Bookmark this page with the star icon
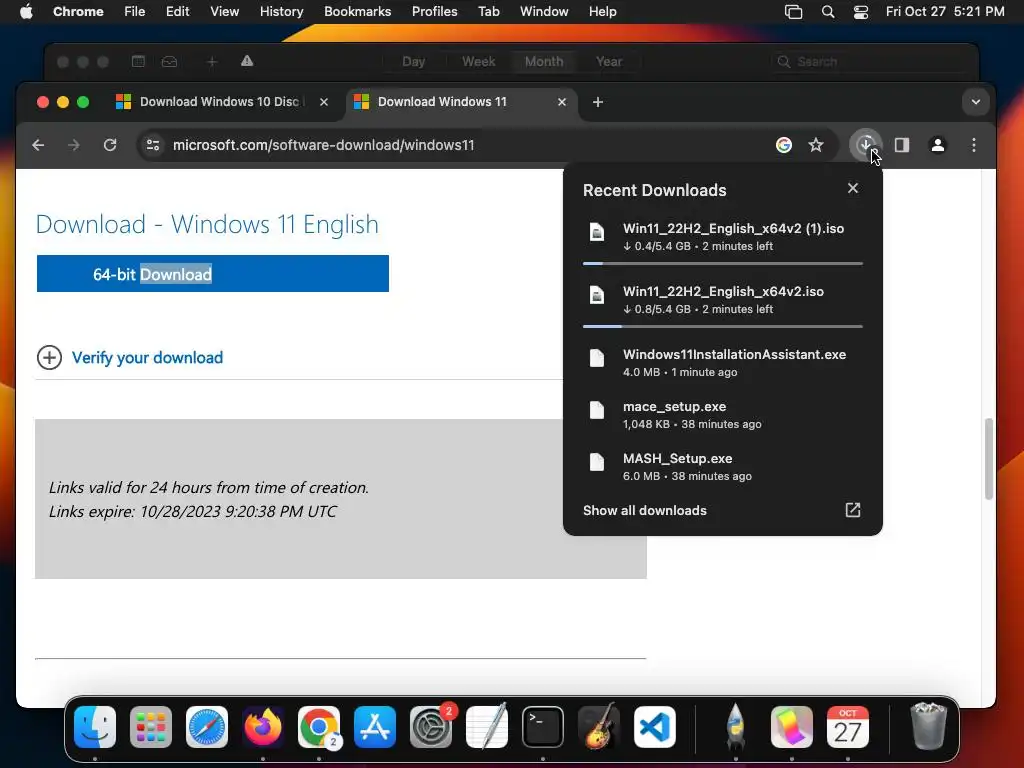Viewport: 1024px width, 768px height. pos(816,145)
